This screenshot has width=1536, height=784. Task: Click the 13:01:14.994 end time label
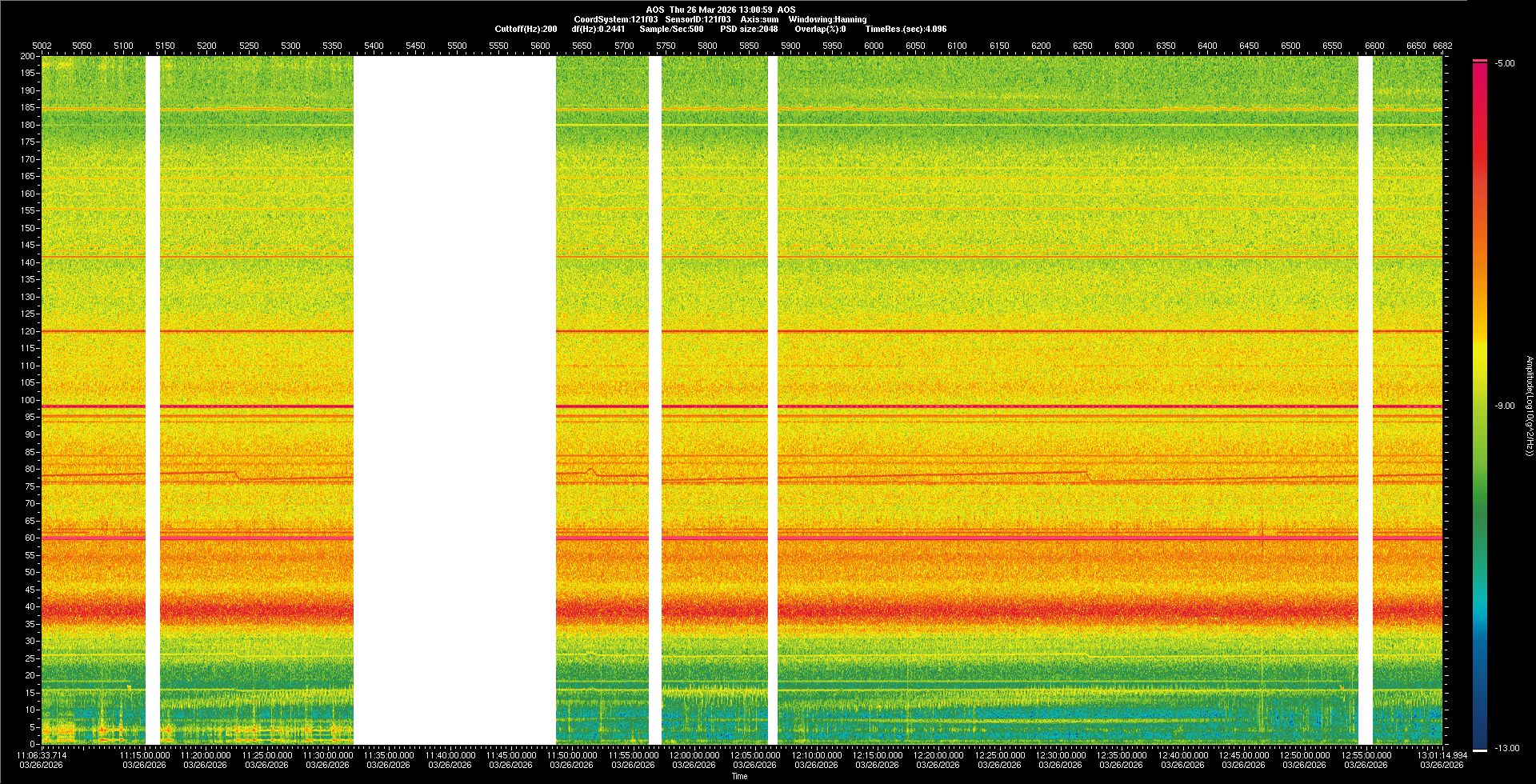(x=1442, y=755)
